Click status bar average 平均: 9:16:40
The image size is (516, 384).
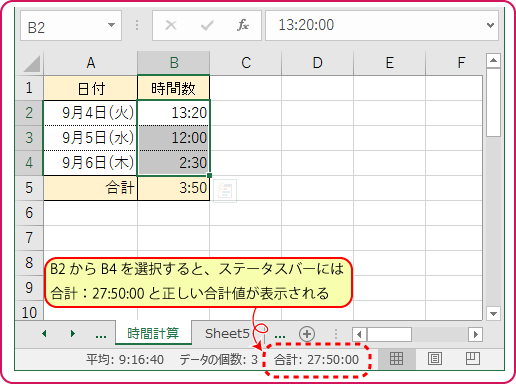tap(125, 360)
